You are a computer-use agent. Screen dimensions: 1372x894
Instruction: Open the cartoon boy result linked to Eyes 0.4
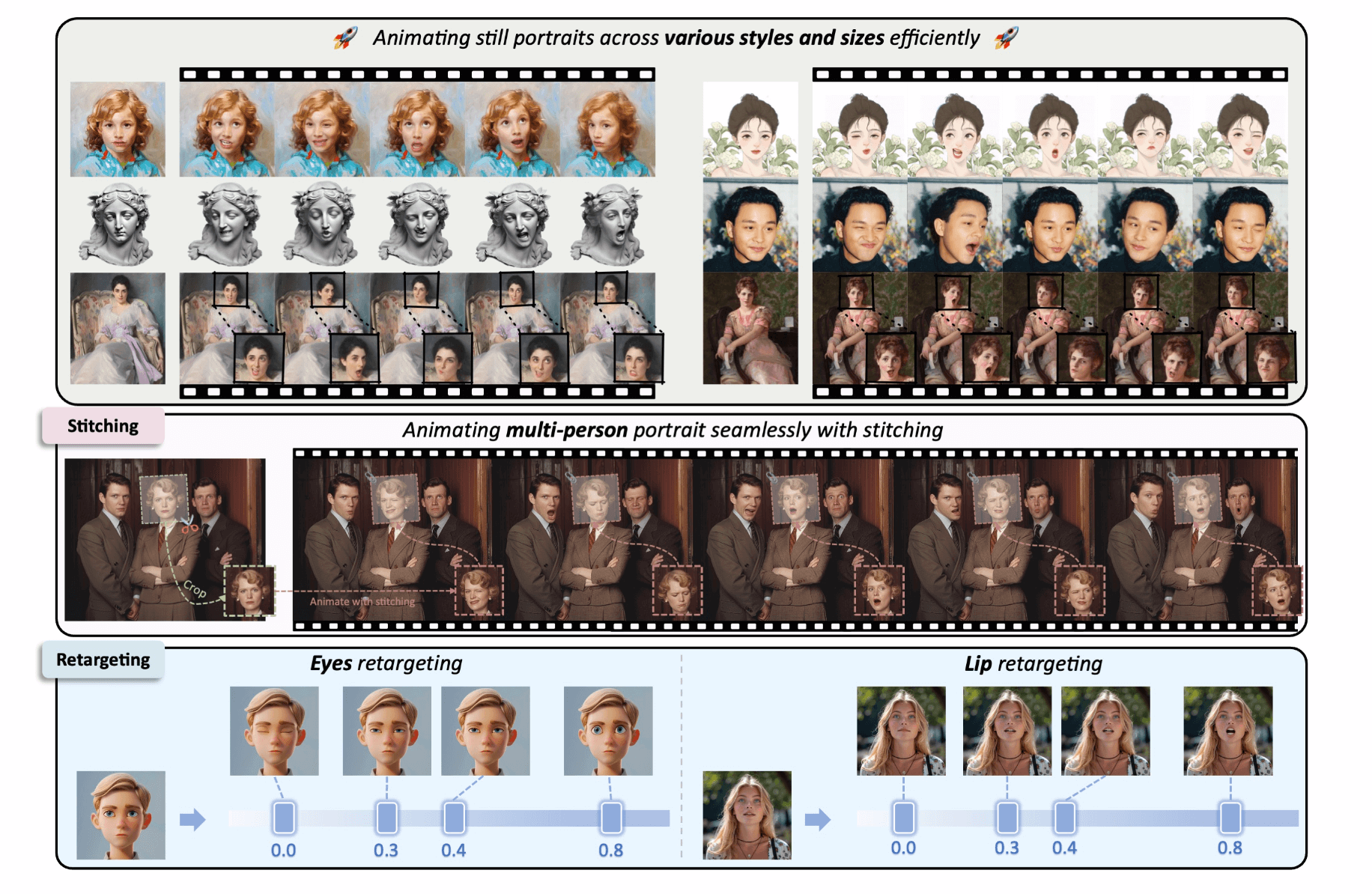tap(485, 731)
